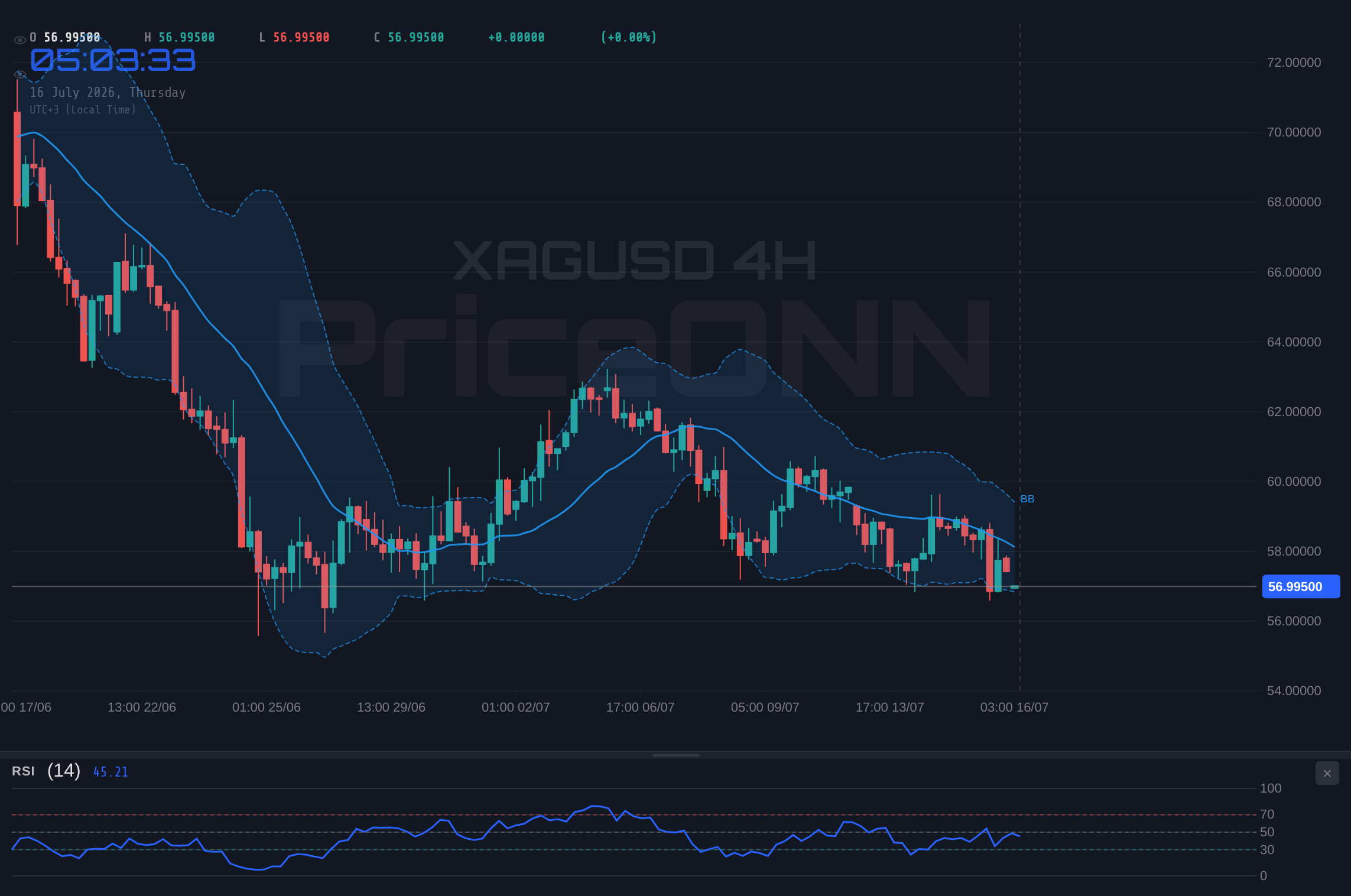Viewport: 1351px width, 896px height.
Task: Click the RSI scale label 70
Action: pos(1267,814)
